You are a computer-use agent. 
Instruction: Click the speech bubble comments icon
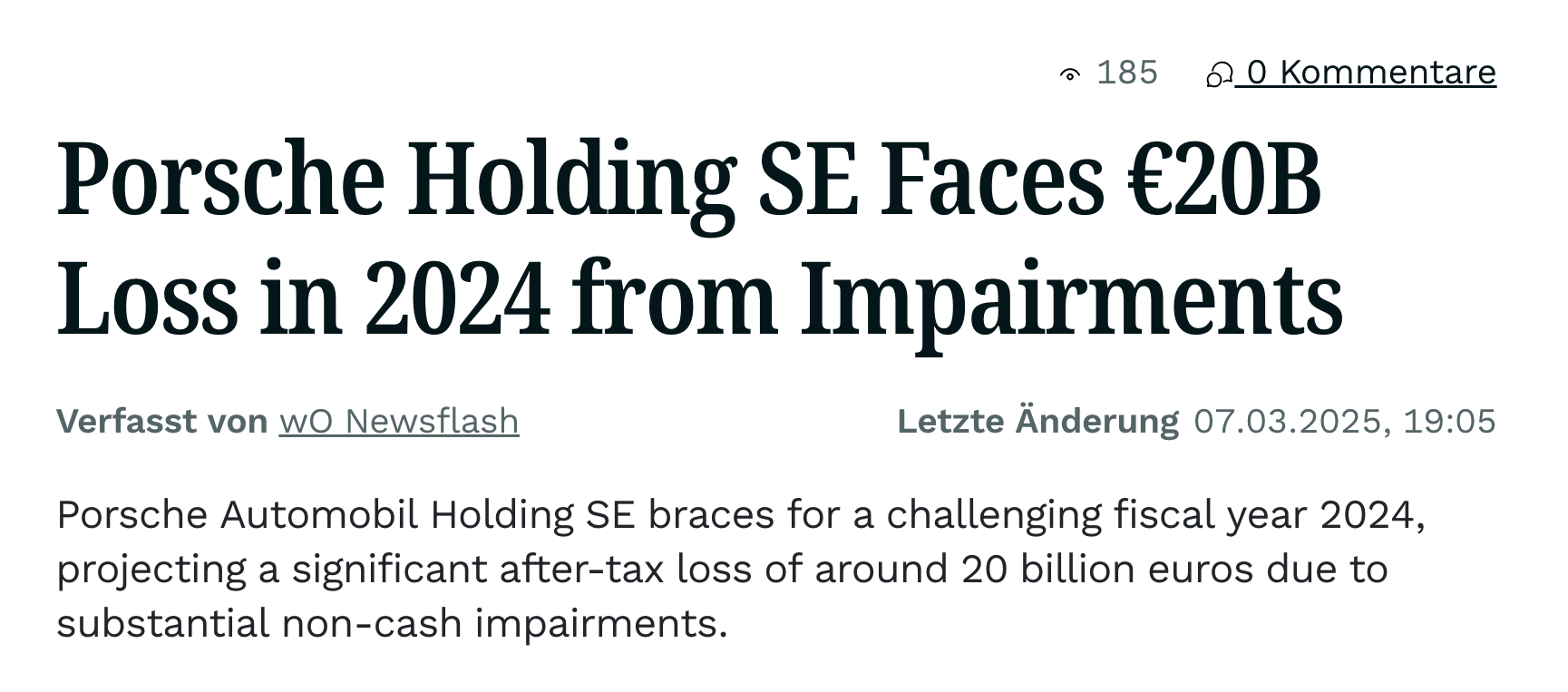point(1218,74)
